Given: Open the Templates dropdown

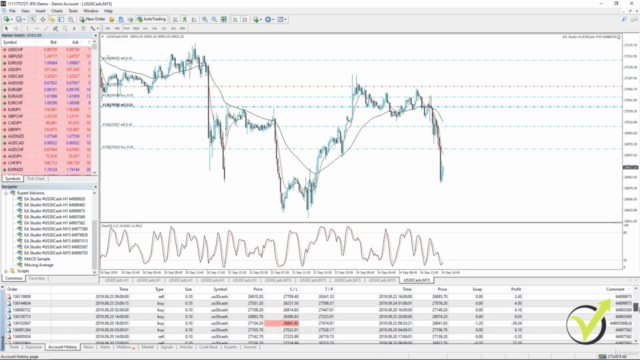Looking at the screenshot, I should pos(282,19).
